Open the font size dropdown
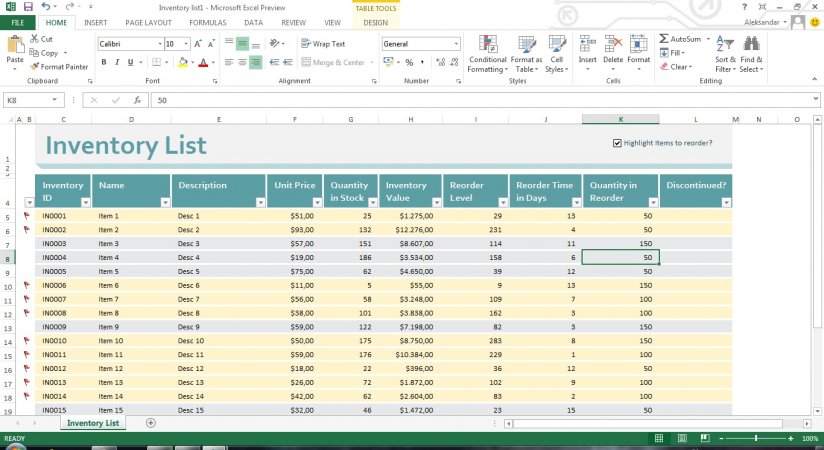Image resolution: width=824 pixels, height=450 pixels. click(x=186, y=44)
